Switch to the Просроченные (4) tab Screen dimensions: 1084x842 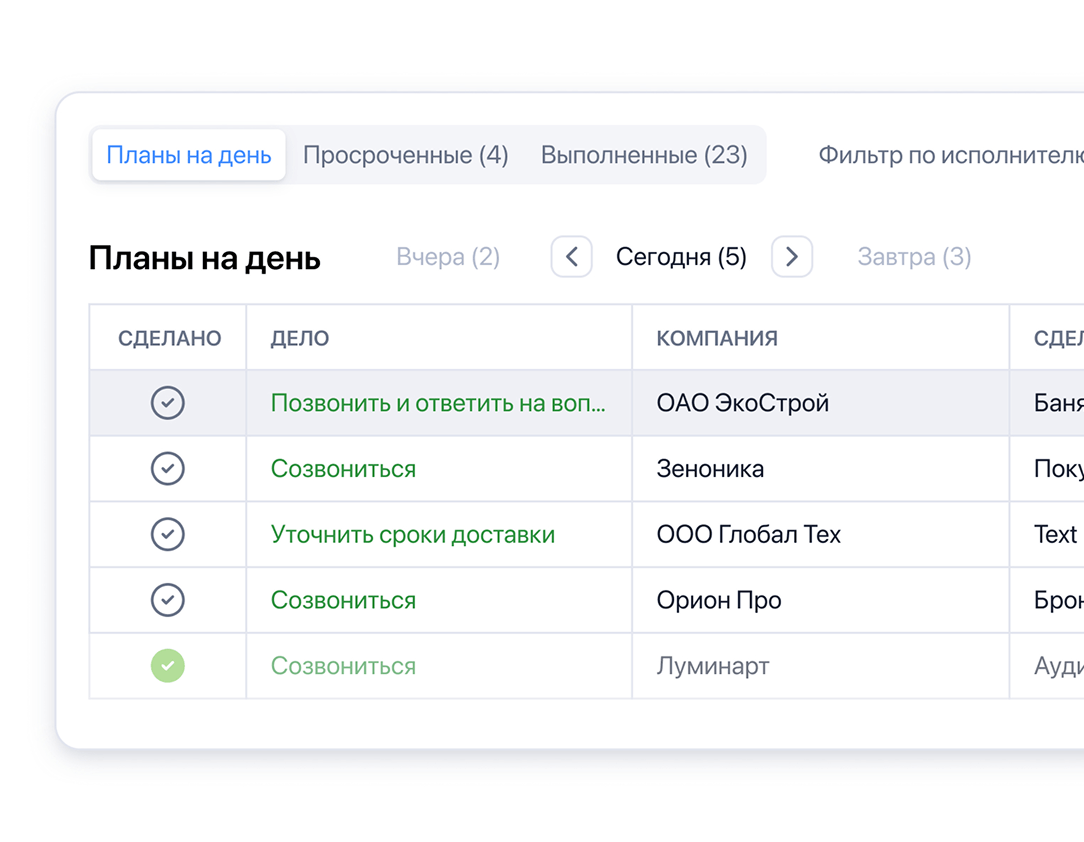(405, 155)
